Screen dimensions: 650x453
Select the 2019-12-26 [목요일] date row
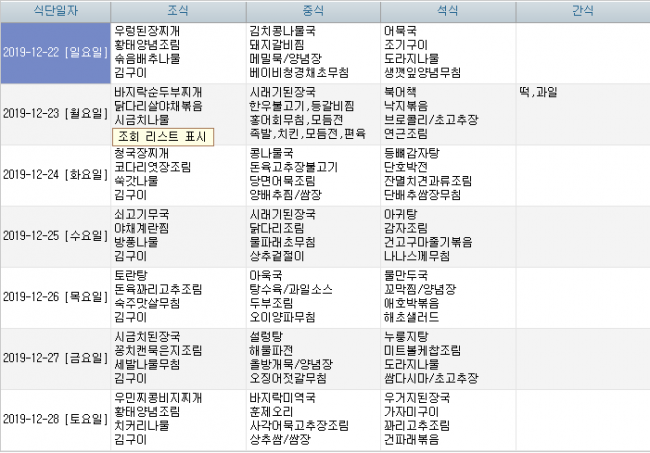pyautogui.click(x=55, y=297)
